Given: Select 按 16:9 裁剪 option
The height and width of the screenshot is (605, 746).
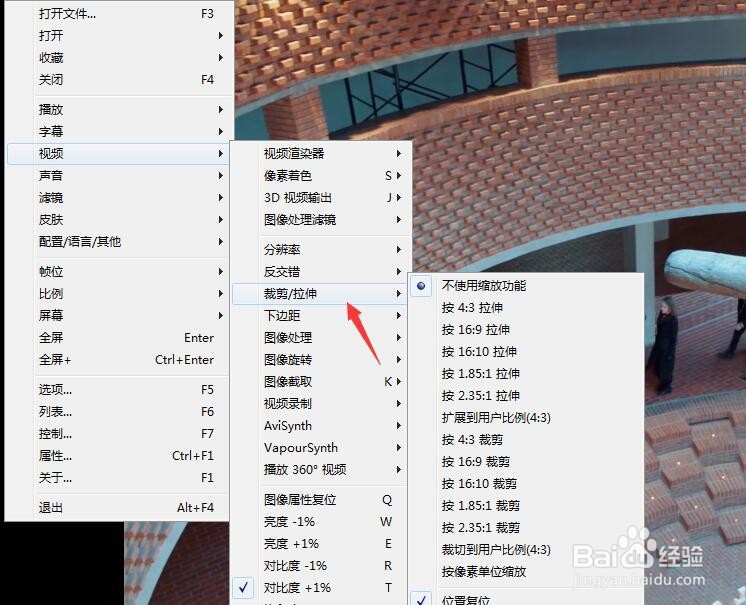Looking at the screenshot, I should [x=525, y=461].
